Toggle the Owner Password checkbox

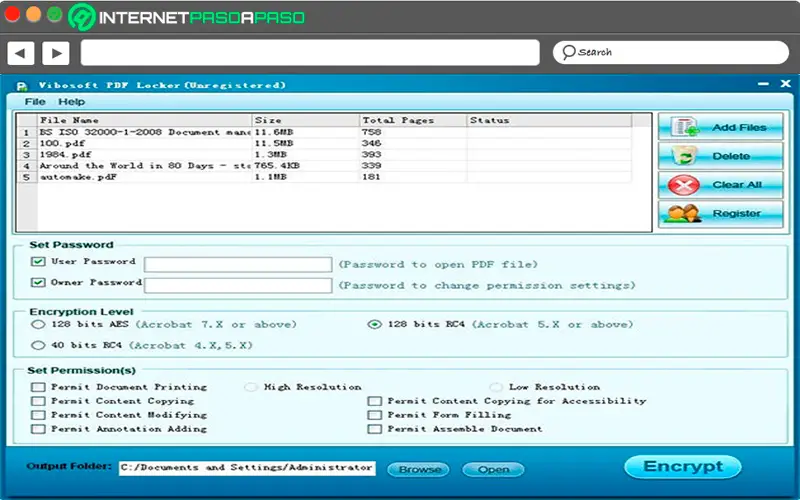pos(38,282)
